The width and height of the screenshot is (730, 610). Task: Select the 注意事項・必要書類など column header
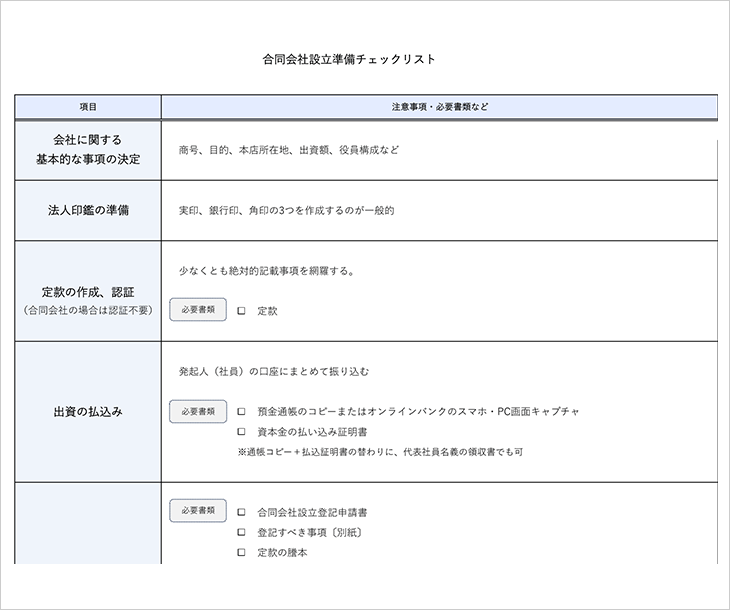pos(439,106)
